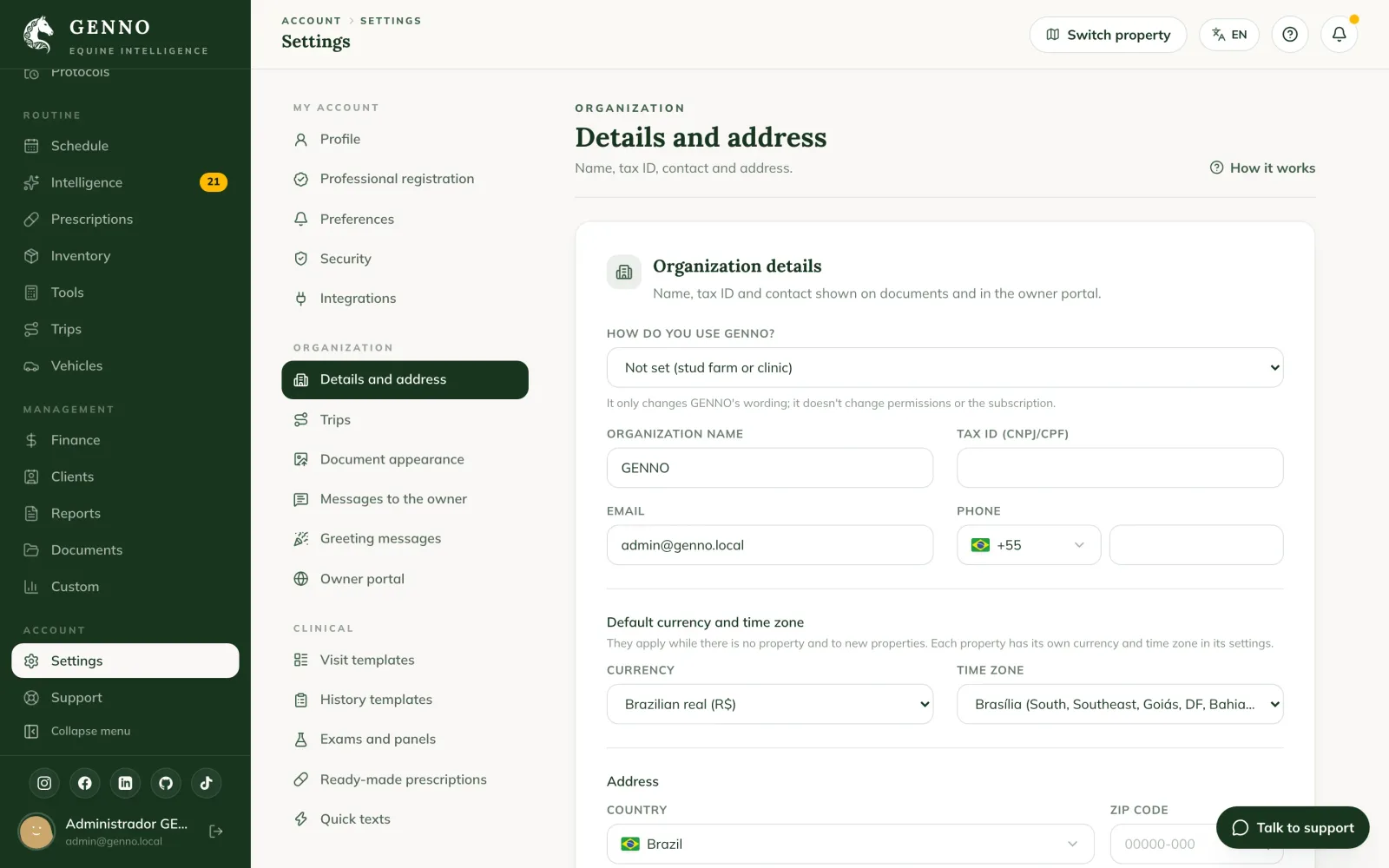Expand the Currency dropdown
The height and width of the screenshot is (868, 1389).
pyautogui.click(x=770, y=704)
